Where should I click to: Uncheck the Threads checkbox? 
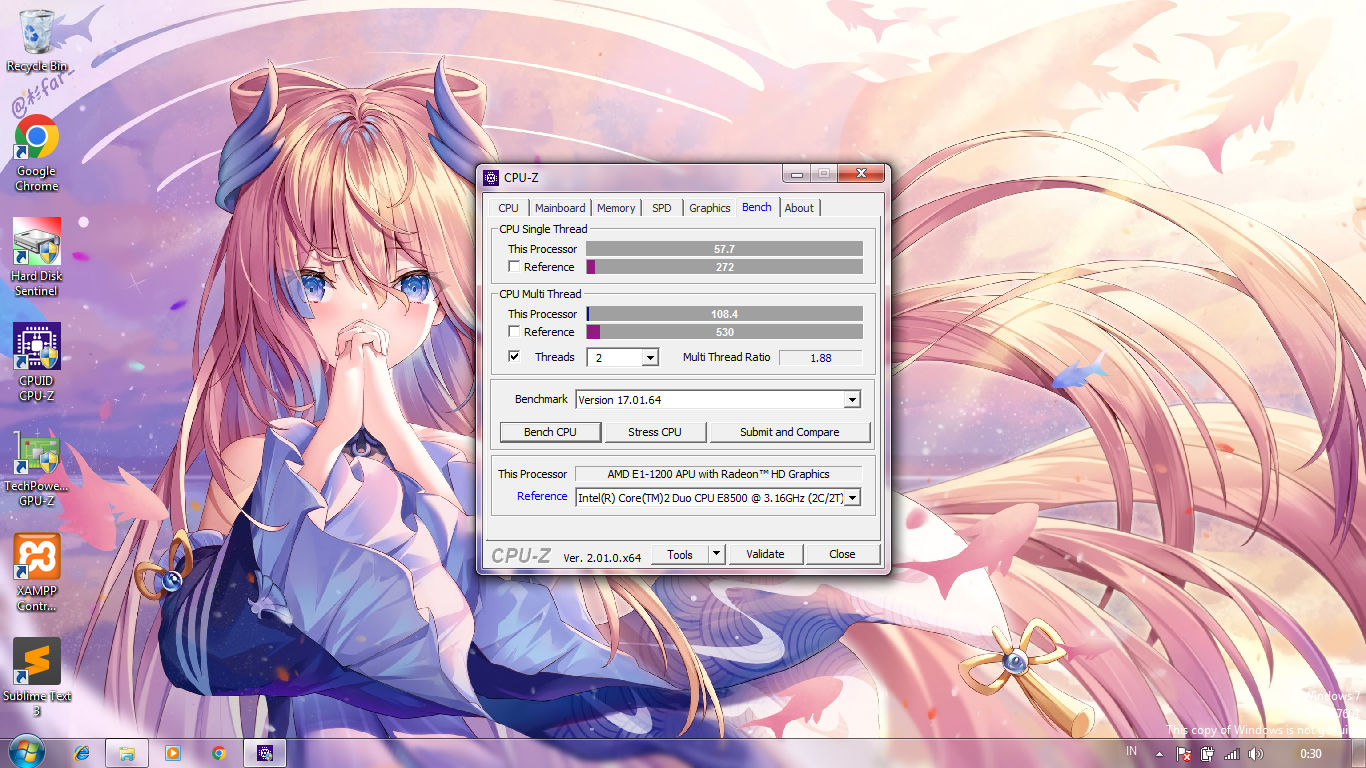coord(514,357)
